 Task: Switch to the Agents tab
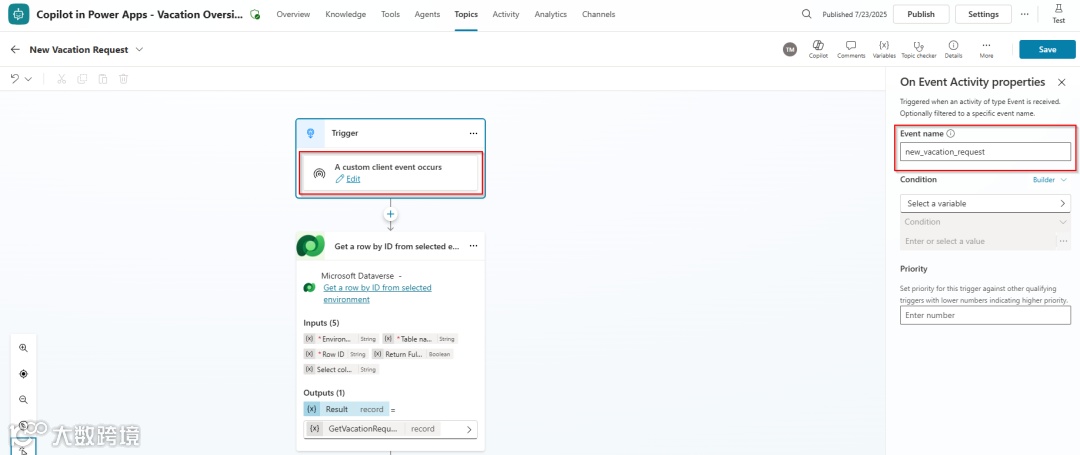pos(427,14)
